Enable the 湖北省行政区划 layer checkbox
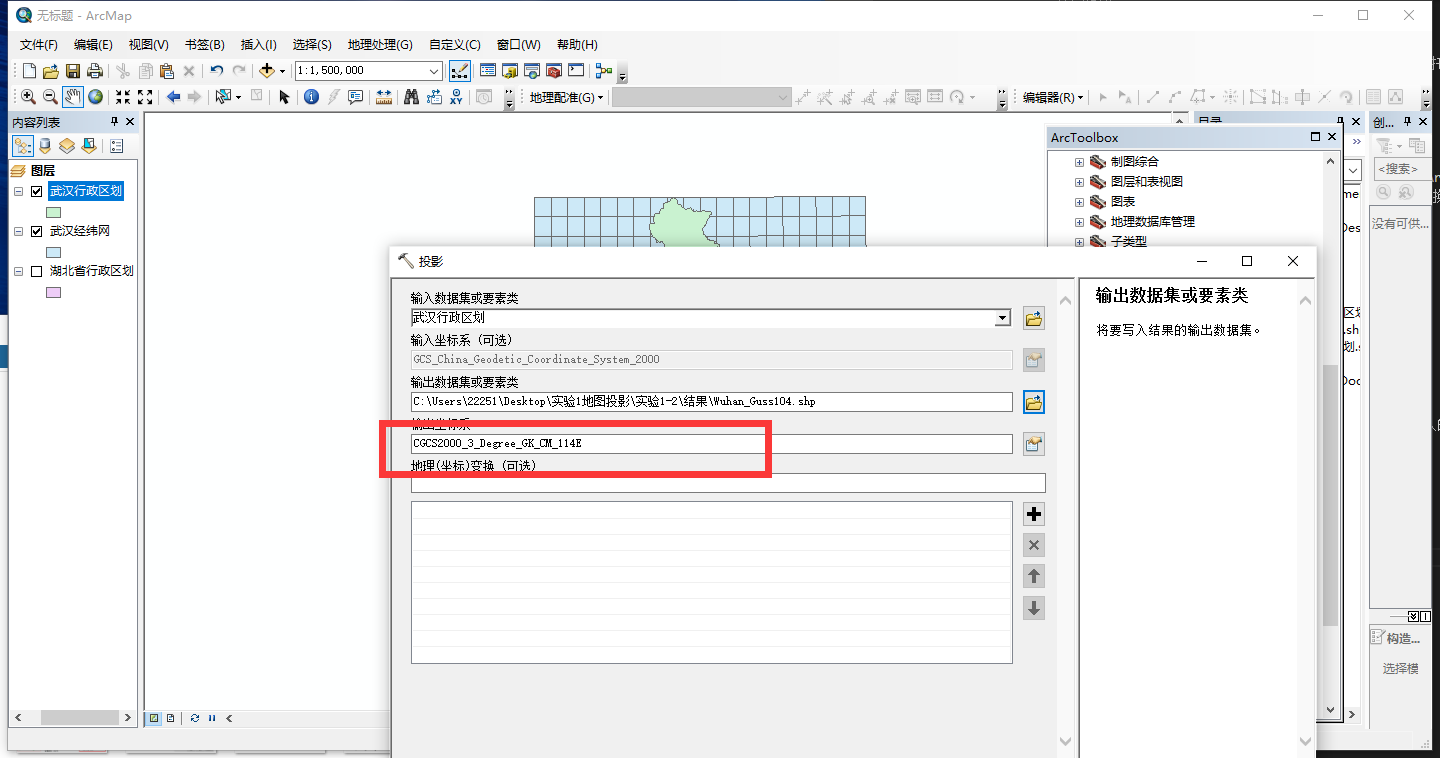This screenshot has height=758, width=1440. tap(37, 271)
